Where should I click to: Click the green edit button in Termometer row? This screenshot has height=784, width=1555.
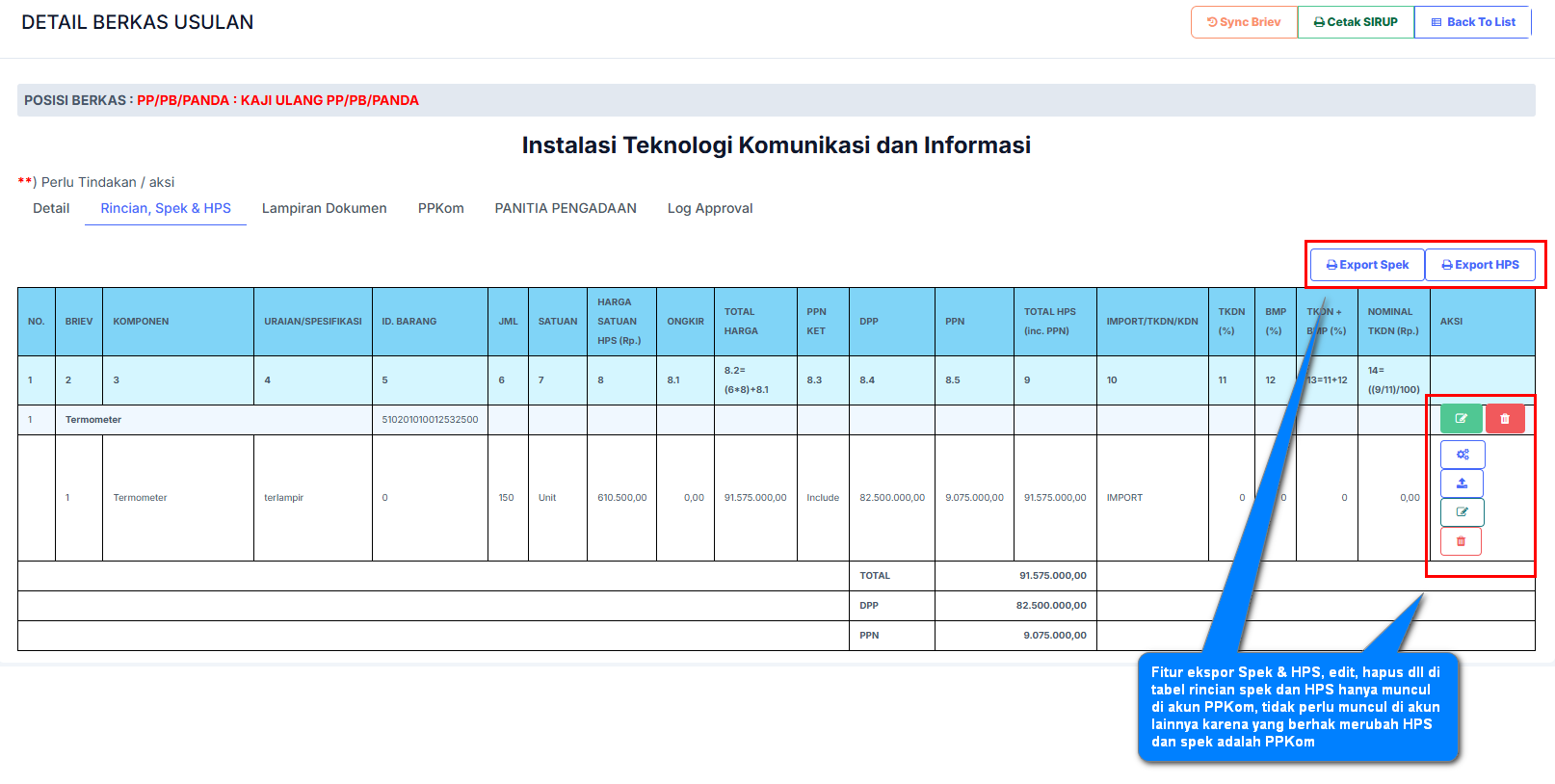tap(1461, 419)
